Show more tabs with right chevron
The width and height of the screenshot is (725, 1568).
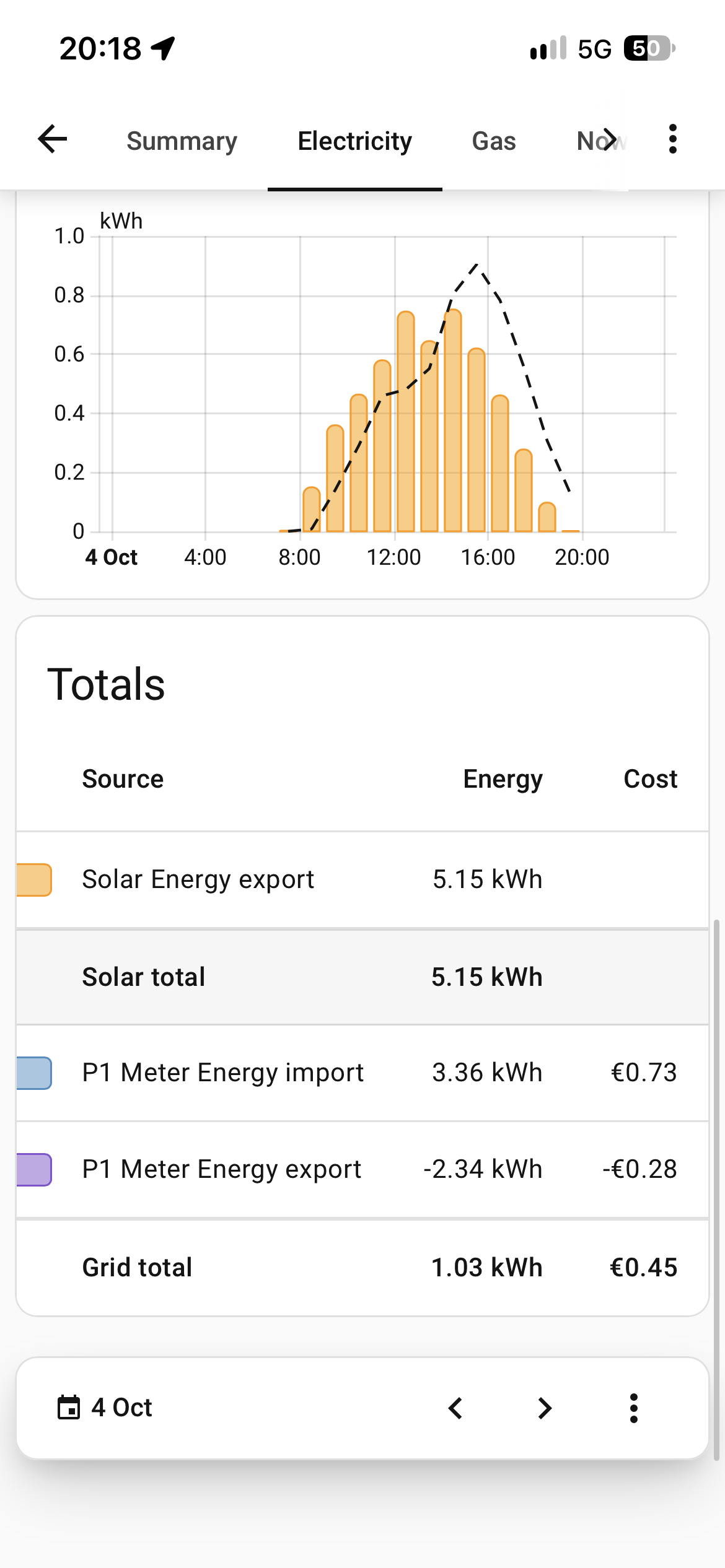pos(610,139)
